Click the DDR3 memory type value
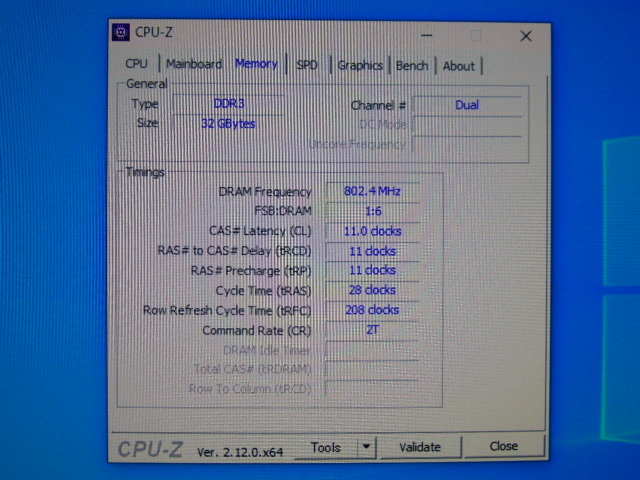This screenshot has height=480, width=640. [x=229, y=104]
